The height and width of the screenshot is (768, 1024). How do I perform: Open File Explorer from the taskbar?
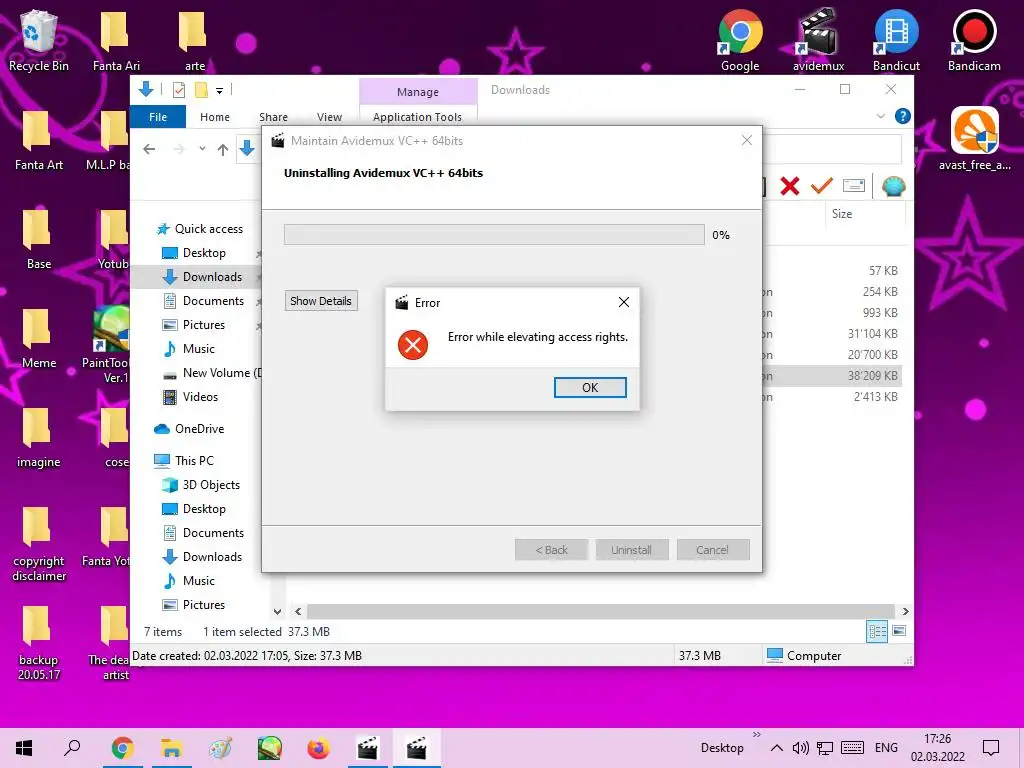click(171, 748)
